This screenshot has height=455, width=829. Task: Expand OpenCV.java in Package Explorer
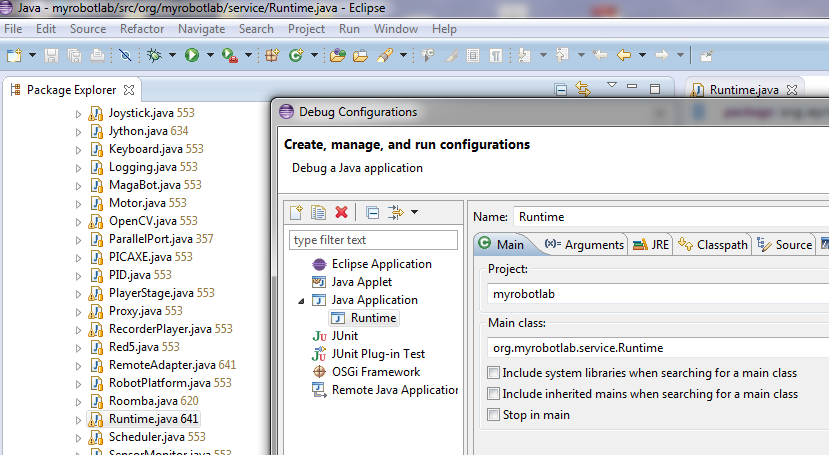coord(78,221)
